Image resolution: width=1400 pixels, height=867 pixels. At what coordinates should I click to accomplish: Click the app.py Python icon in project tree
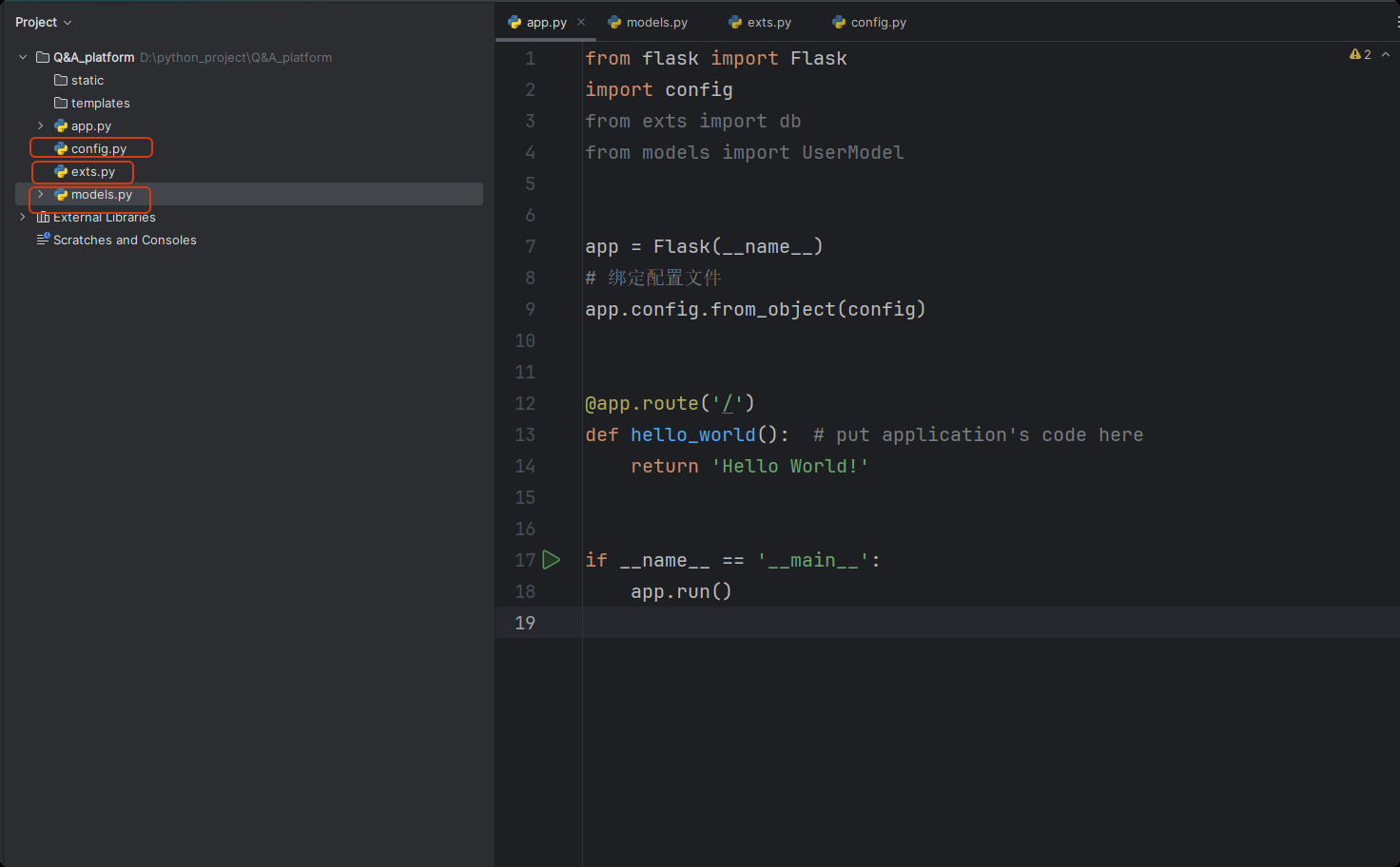(61, 125)
